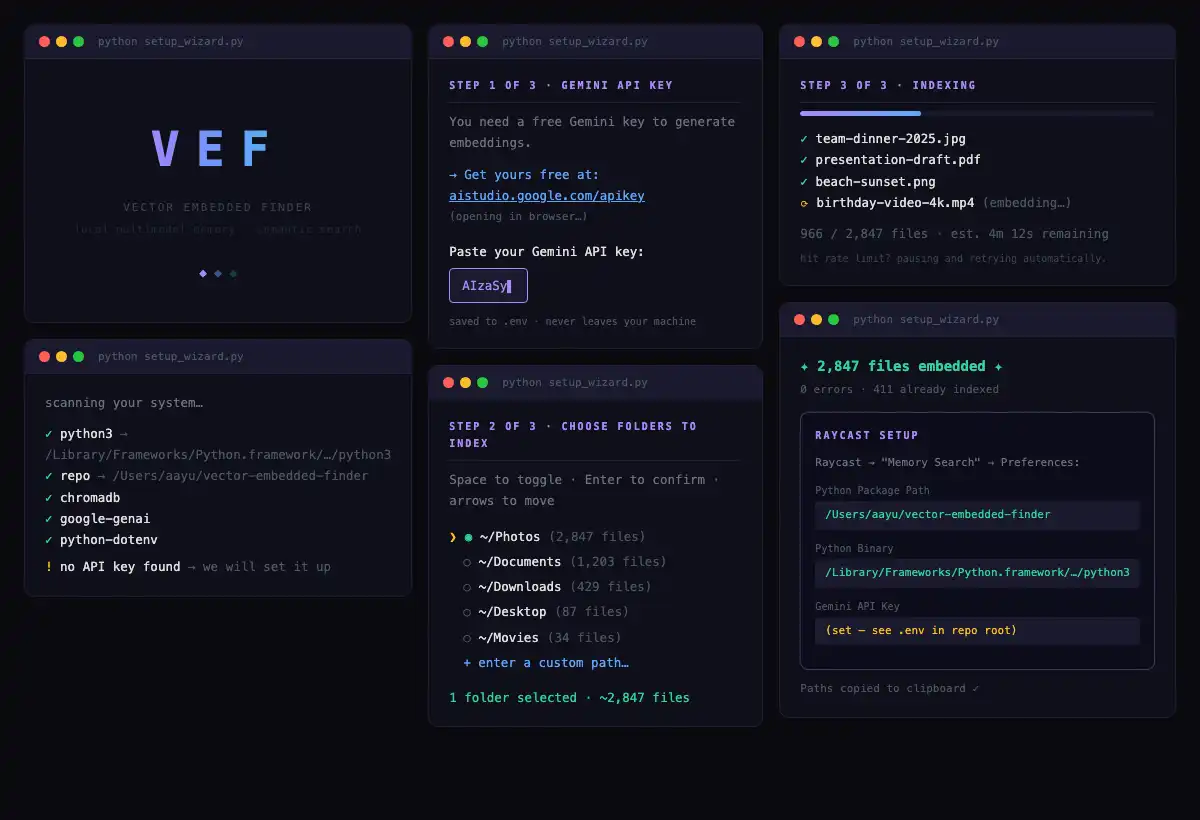The width and height of the screenshot is (1200, 820).
Task: Click the checkmark next to google-genai
Action: click(49, 519)
